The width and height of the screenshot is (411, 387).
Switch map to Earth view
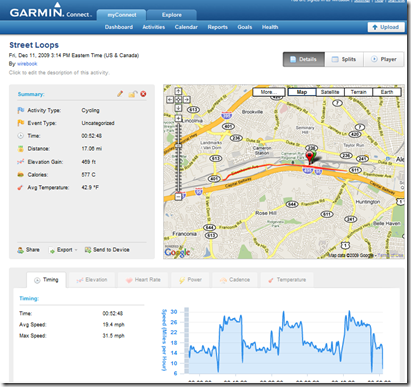coord(387,92)
